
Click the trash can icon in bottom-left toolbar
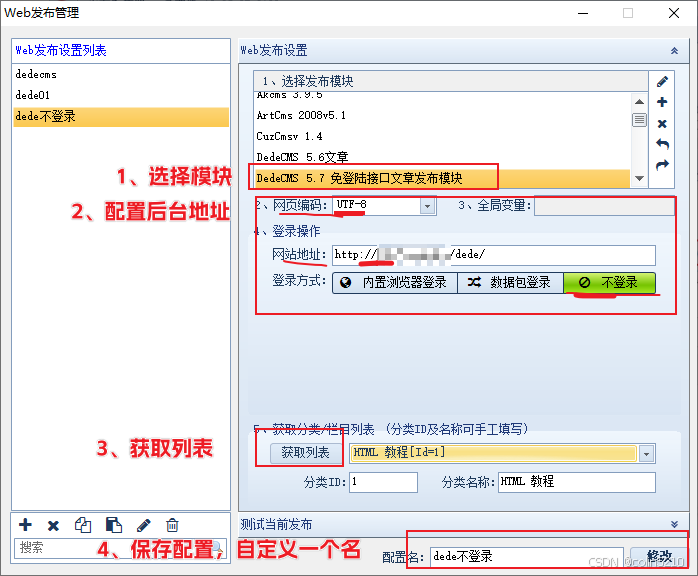coord(172,526)
